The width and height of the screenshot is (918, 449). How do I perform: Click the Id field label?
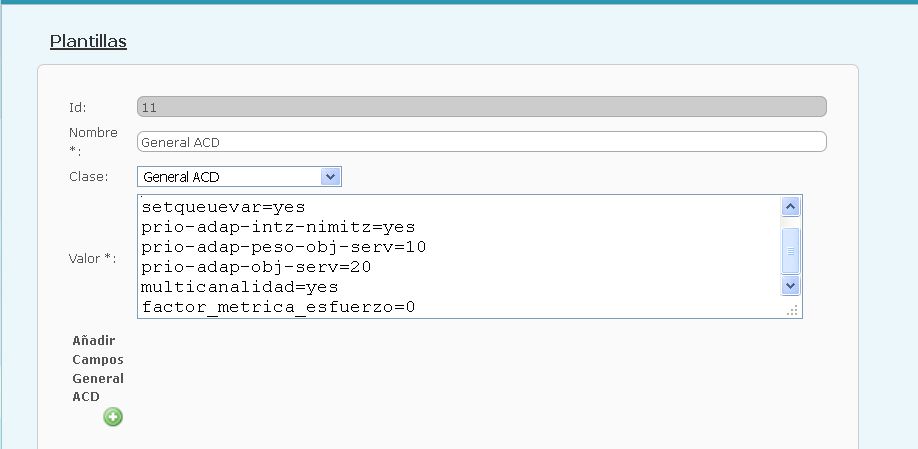point(78,107)
